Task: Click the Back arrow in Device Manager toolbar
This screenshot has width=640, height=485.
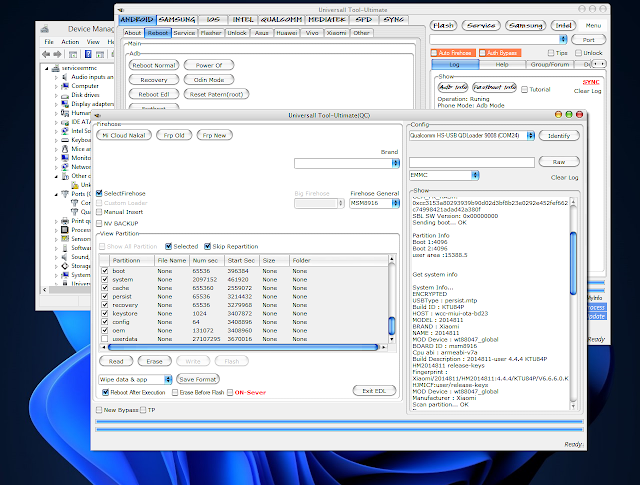Action: click(x=46, y=54)
